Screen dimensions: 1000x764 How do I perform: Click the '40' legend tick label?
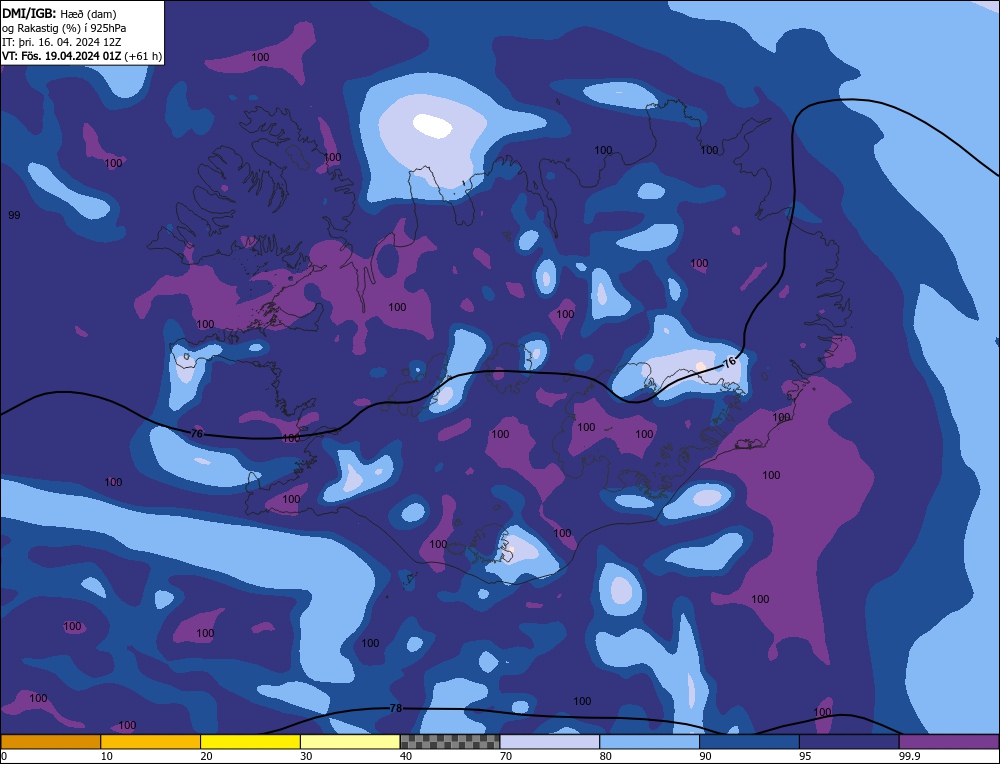click(x=406, y=756)
